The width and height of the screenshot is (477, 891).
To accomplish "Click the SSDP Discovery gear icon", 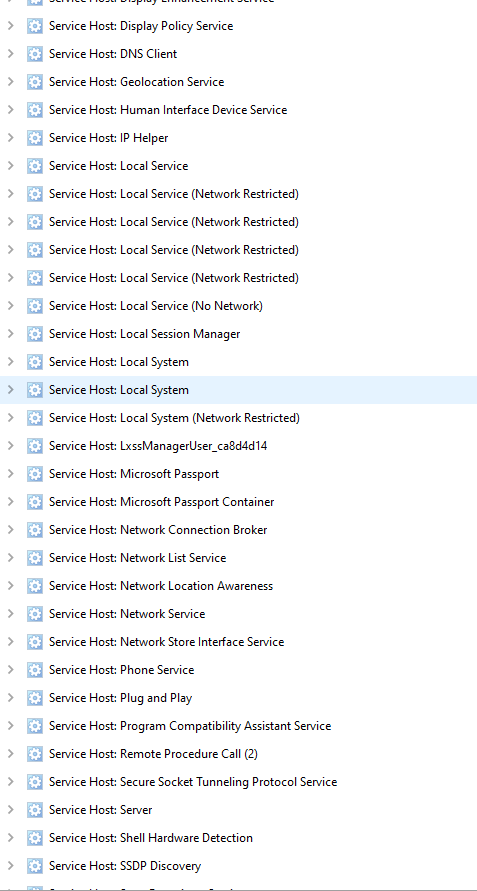I will pyautogui.click(x=35, y=866).
